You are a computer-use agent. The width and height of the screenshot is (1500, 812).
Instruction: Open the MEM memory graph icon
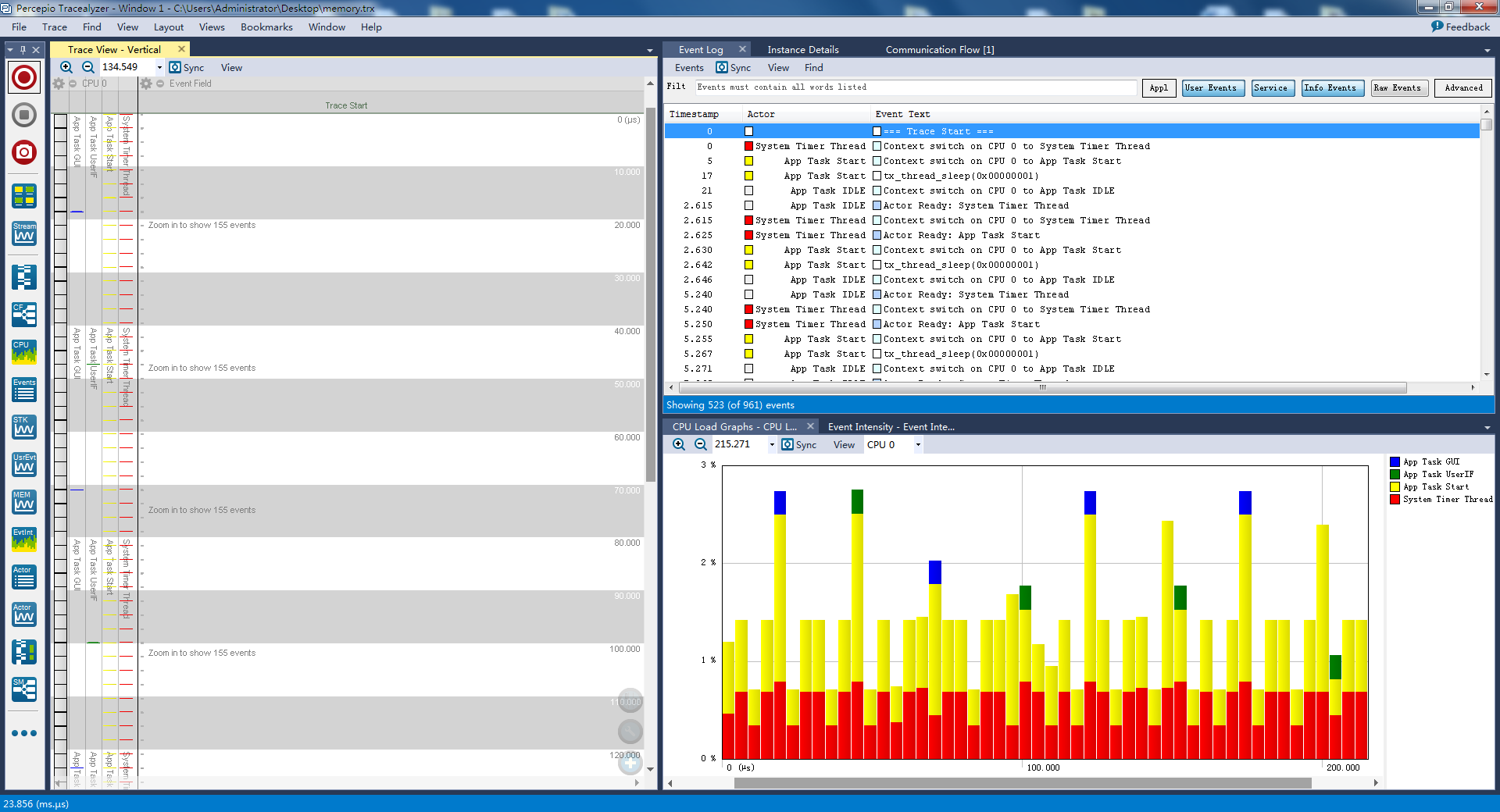(x=24, y=502)
